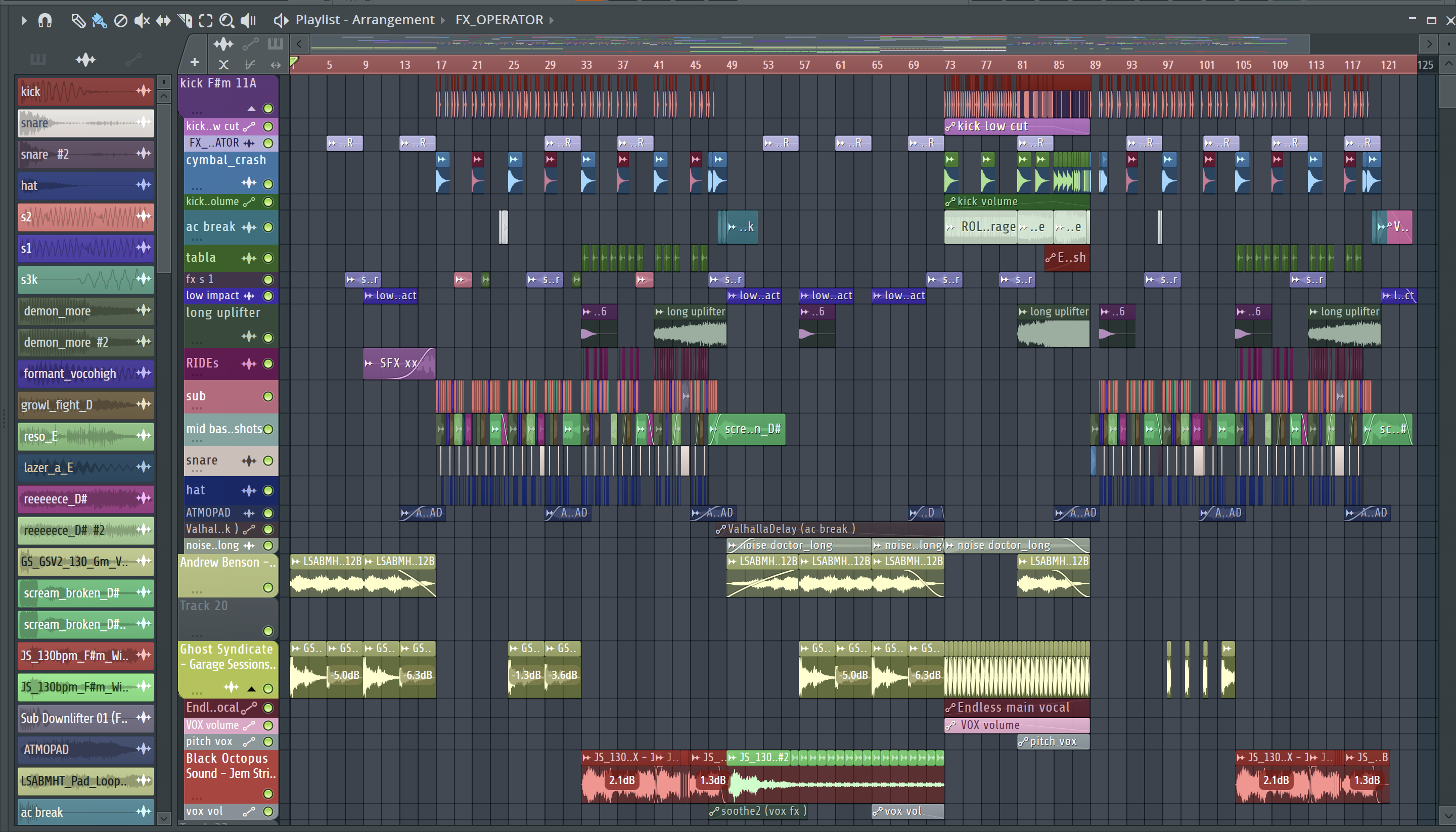Mute the kick F#m 11A track

click(x=268, y=109)
